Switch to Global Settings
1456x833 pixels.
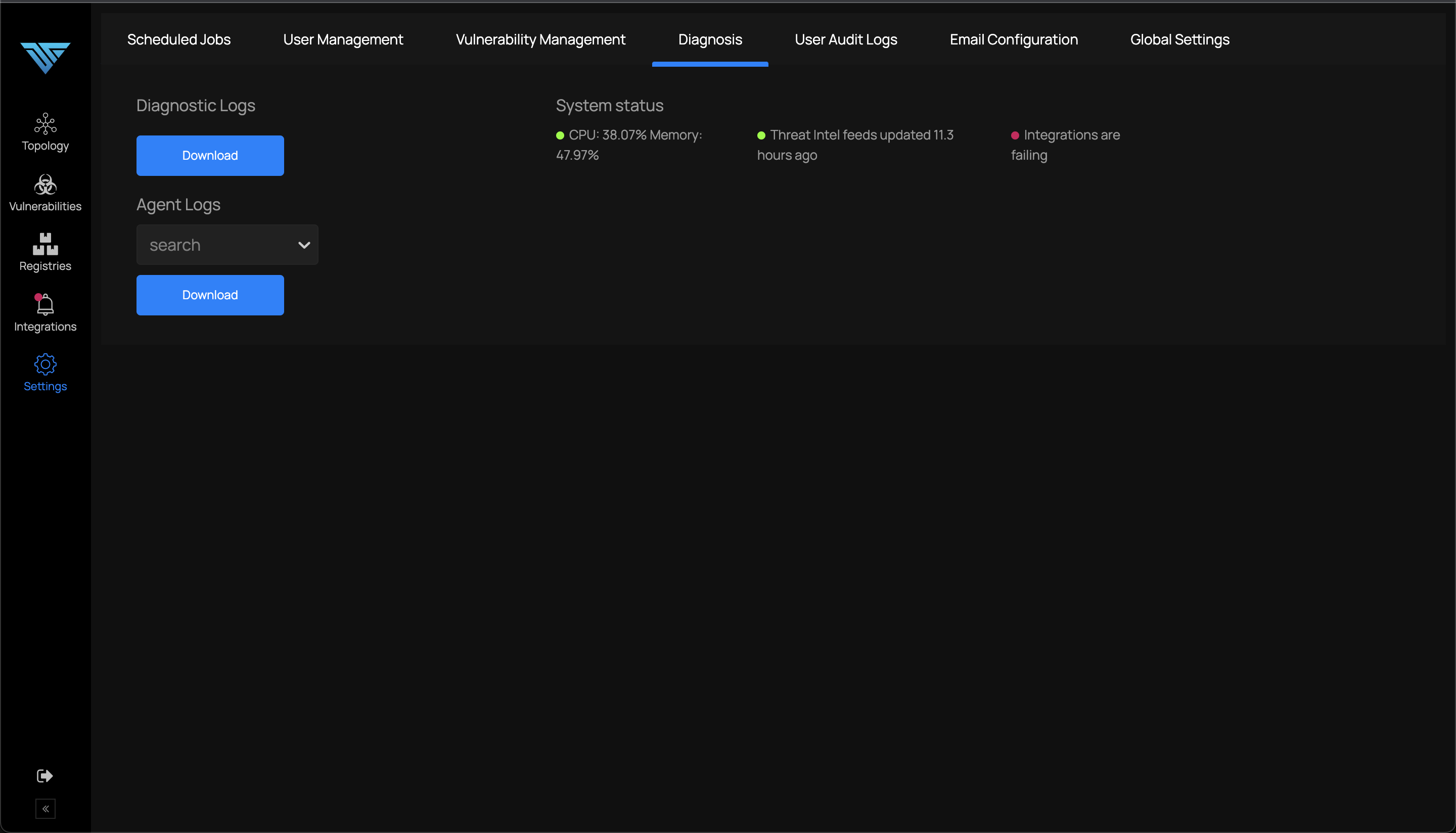click(x=1179, y=39)
